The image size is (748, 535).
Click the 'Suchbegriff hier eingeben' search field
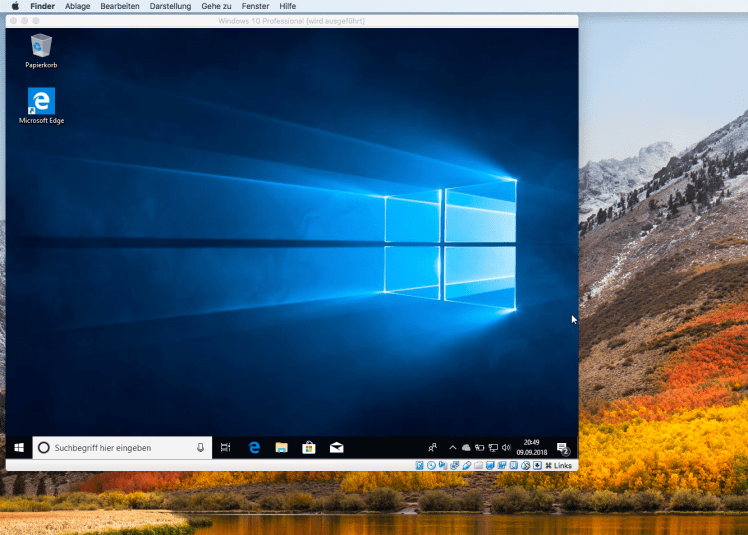(122, 448)
